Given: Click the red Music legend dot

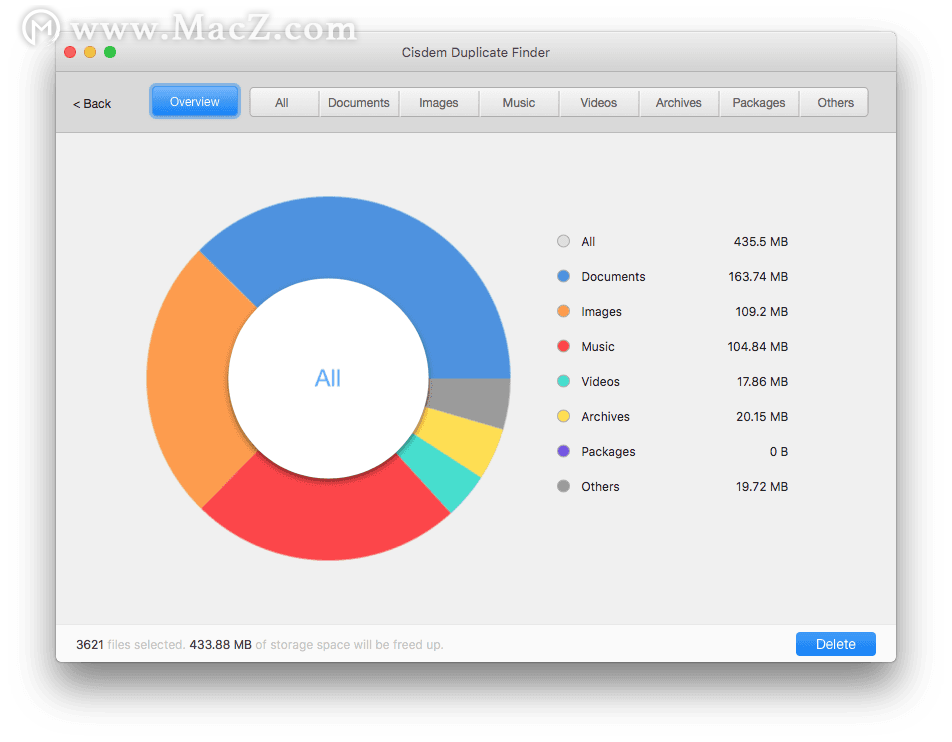Looking at the screenshot, I should (x=563, y=346).
